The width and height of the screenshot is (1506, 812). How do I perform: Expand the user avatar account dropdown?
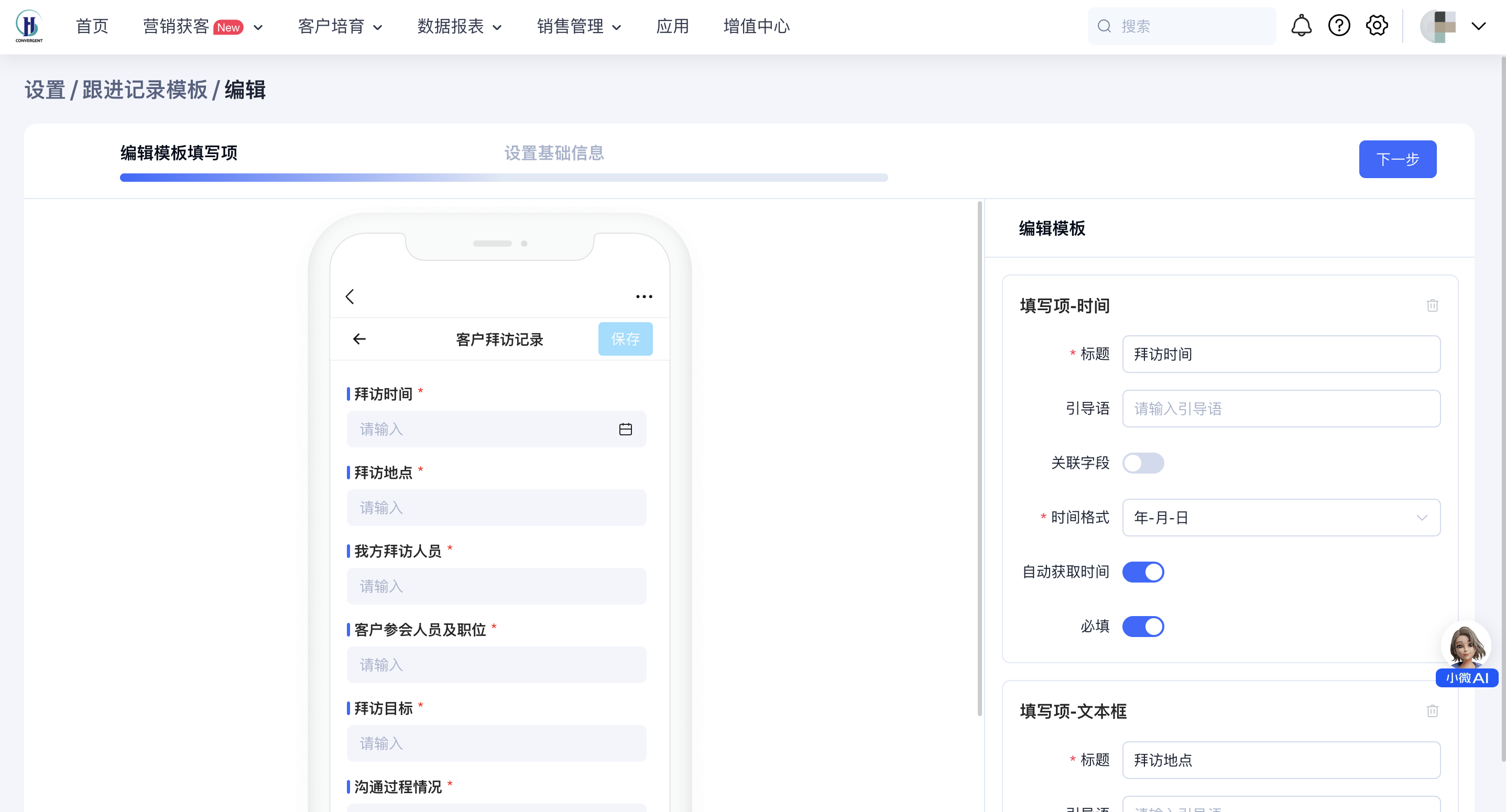click(x=1478, y=26)
